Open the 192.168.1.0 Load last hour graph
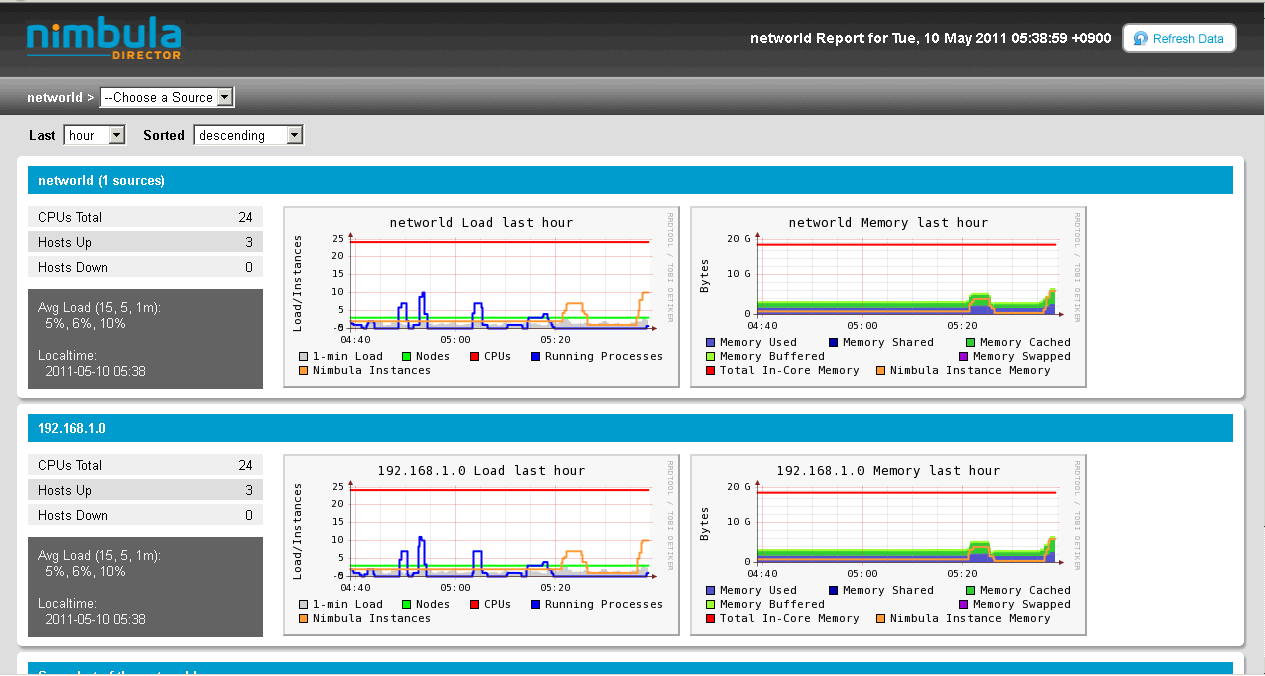Screen dimensions: 1265x676 [x=481, y=544]
